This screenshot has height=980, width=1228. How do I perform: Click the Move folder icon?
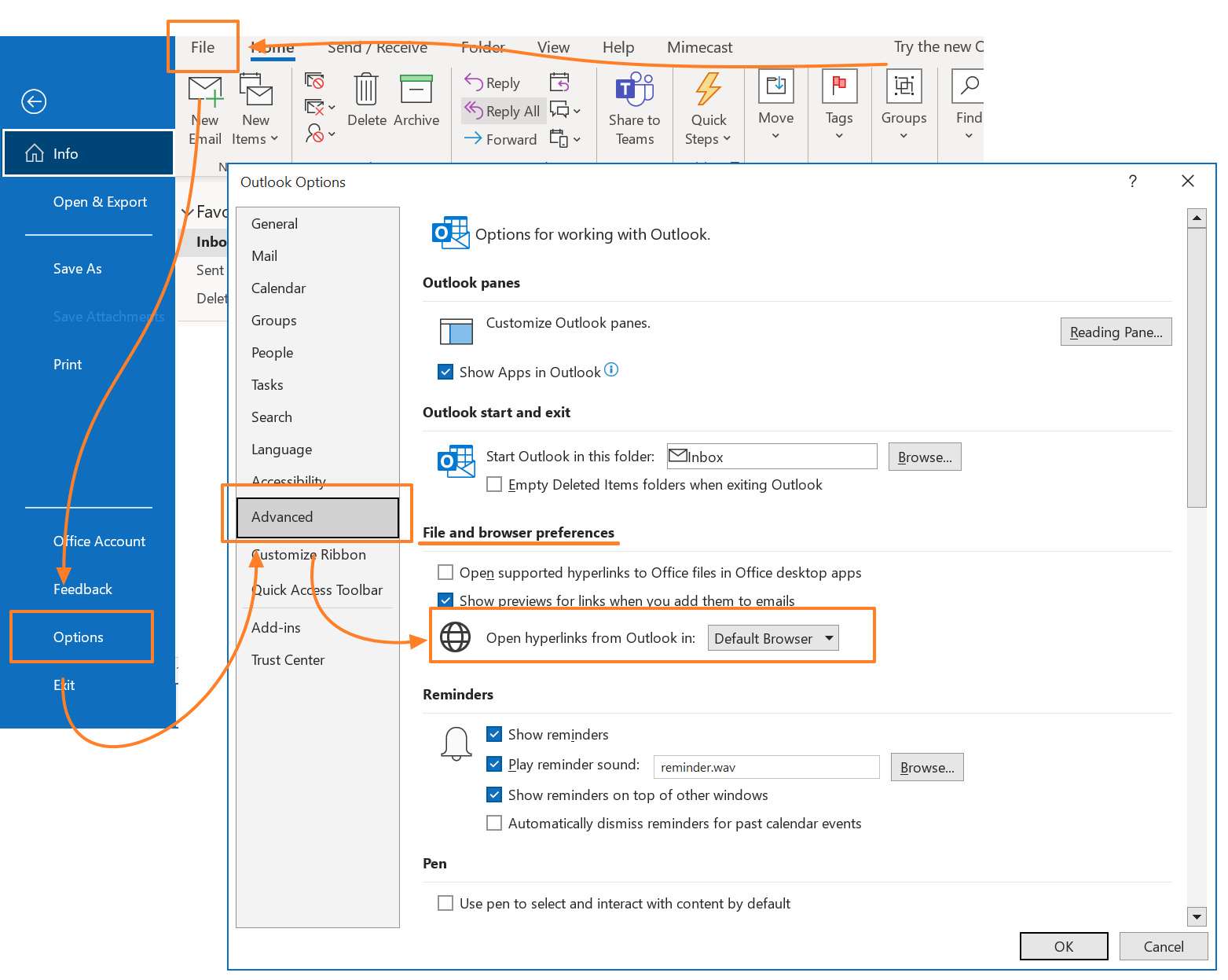[x=776, y=86]
